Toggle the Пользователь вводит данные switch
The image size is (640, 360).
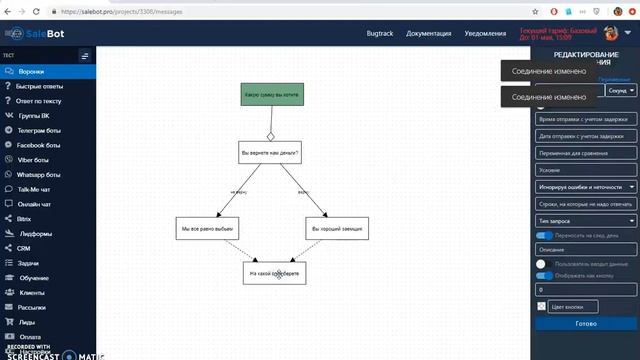tap(543, 264)
